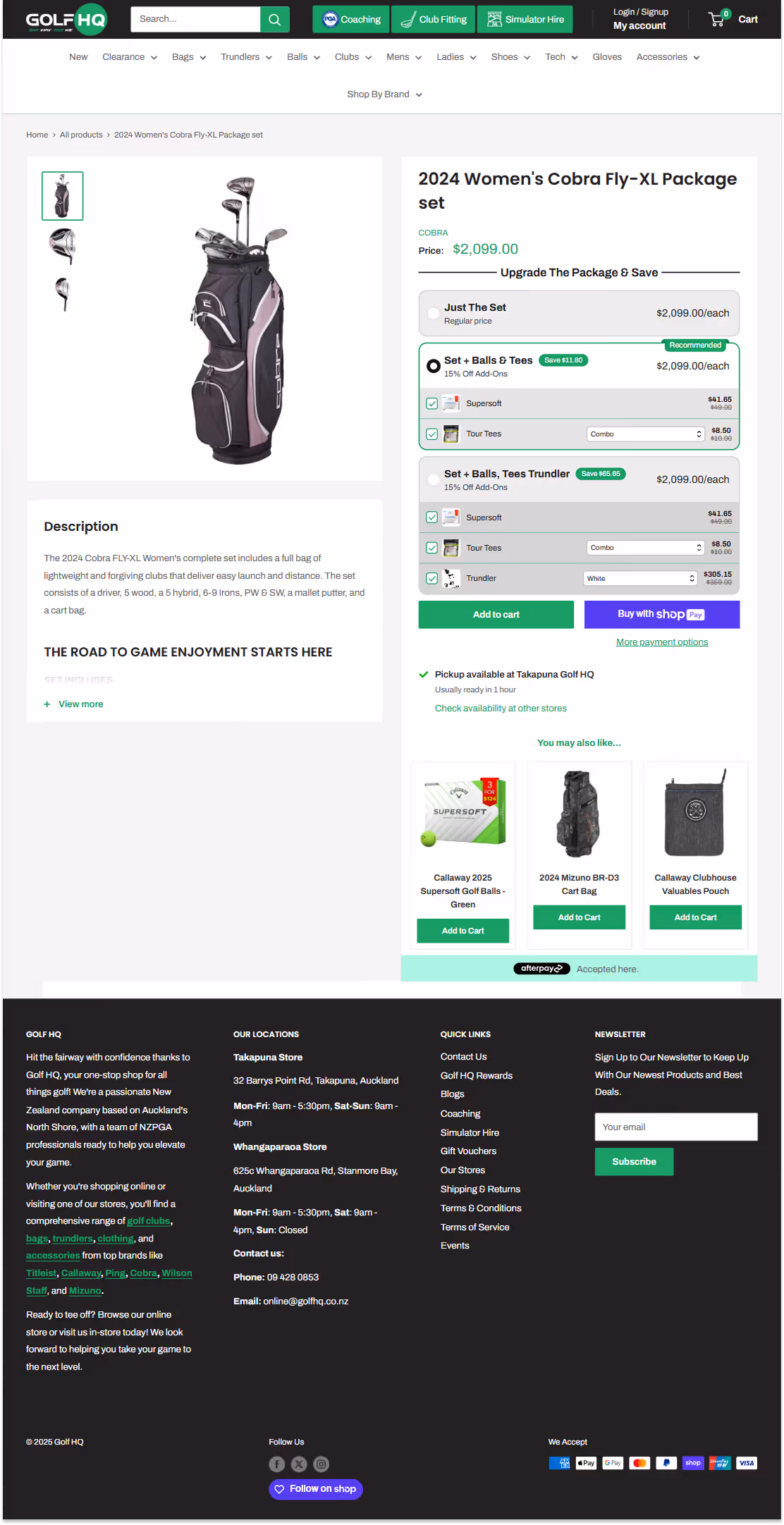Select Set + Balls, Tees Trundler radio option

pos(434,479)
